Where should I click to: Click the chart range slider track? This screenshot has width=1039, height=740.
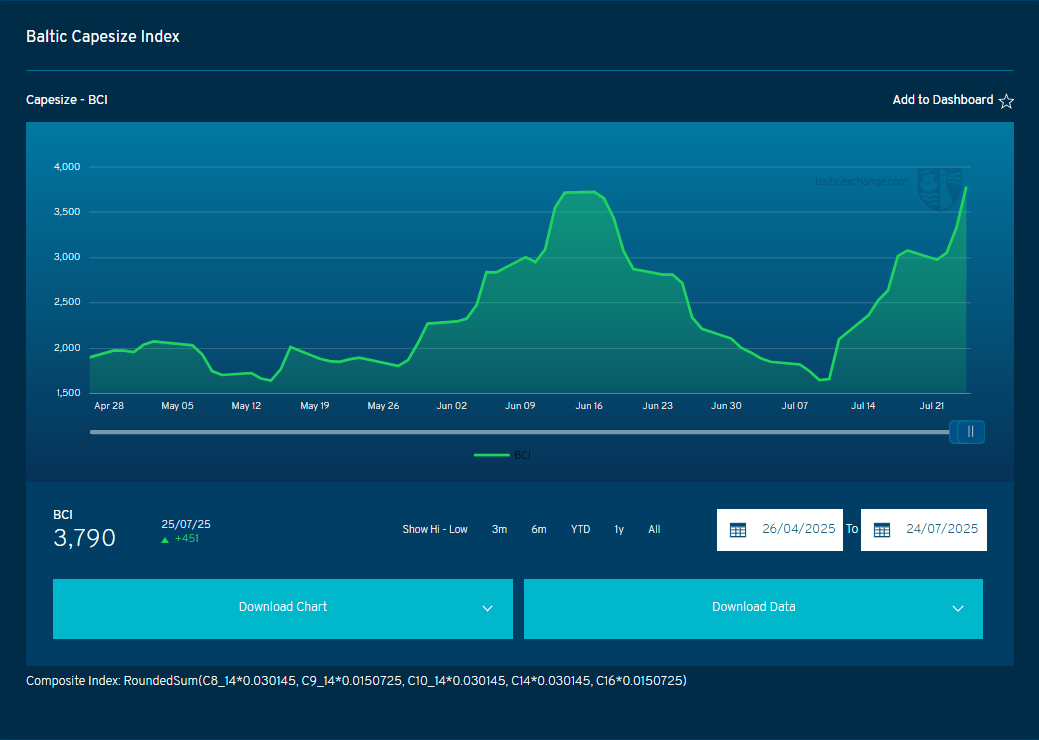pos(520,432)
